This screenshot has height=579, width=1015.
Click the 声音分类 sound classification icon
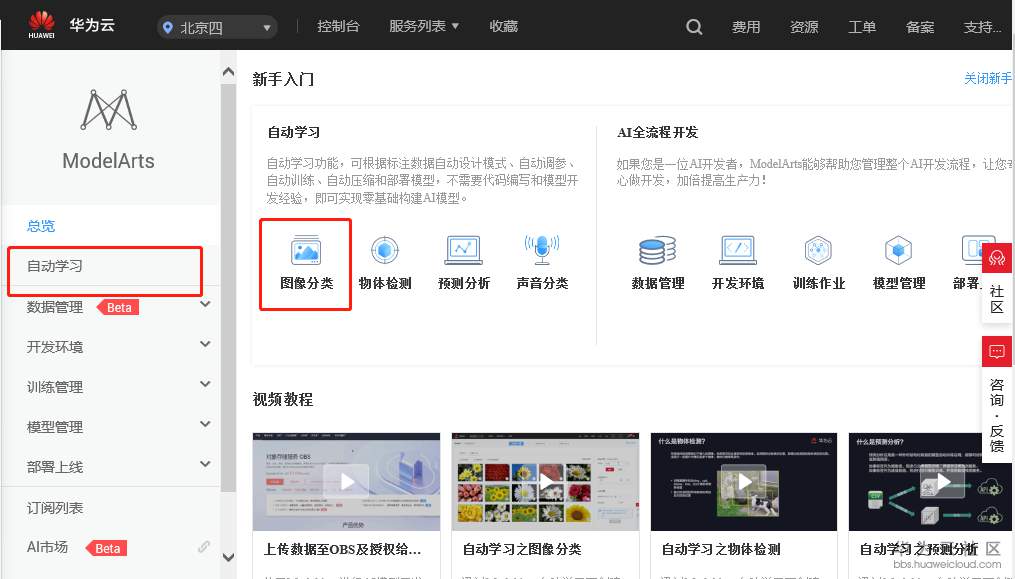(x=542, y=250)
